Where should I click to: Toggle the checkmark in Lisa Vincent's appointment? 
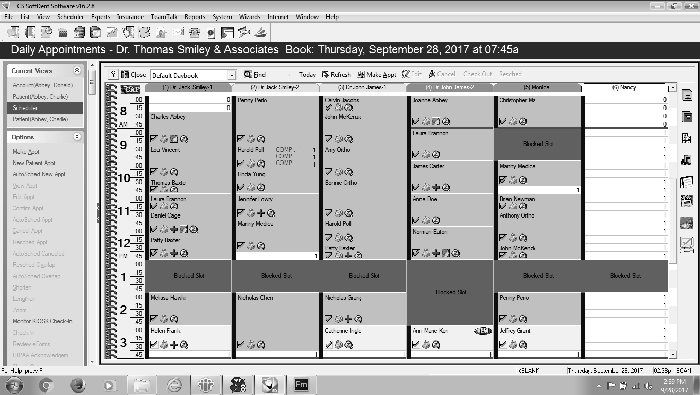(x=154, y=172)
